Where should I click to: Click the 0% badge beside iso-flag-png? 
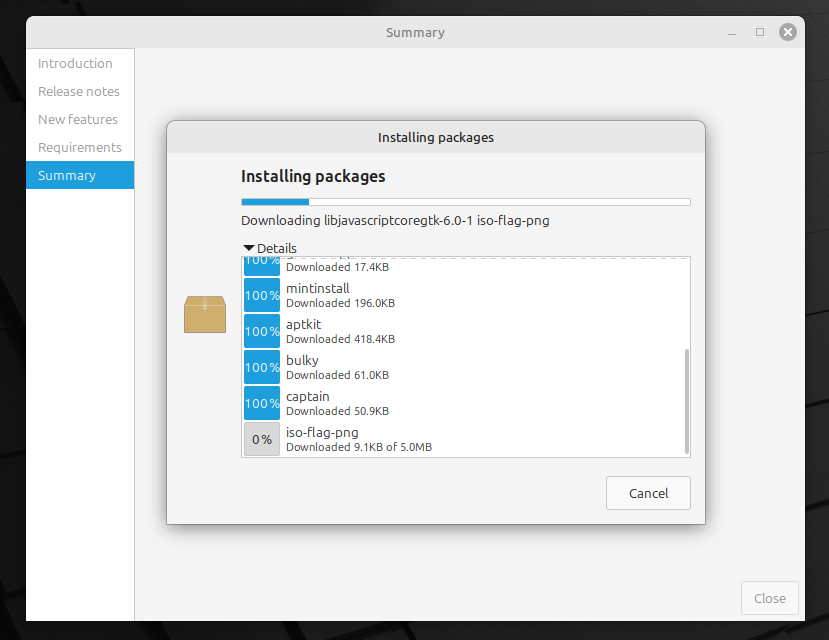(262, 439)
